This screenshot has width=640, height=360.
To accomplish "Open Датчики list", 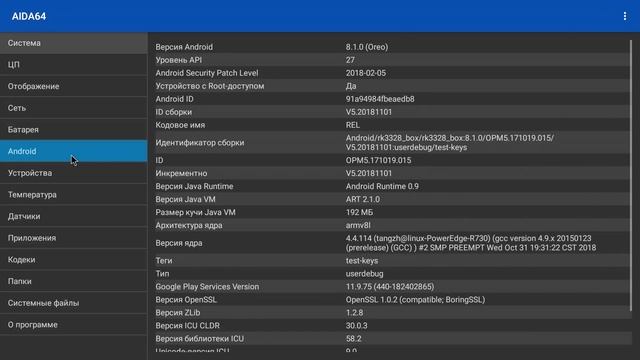I will coord(73,216).
